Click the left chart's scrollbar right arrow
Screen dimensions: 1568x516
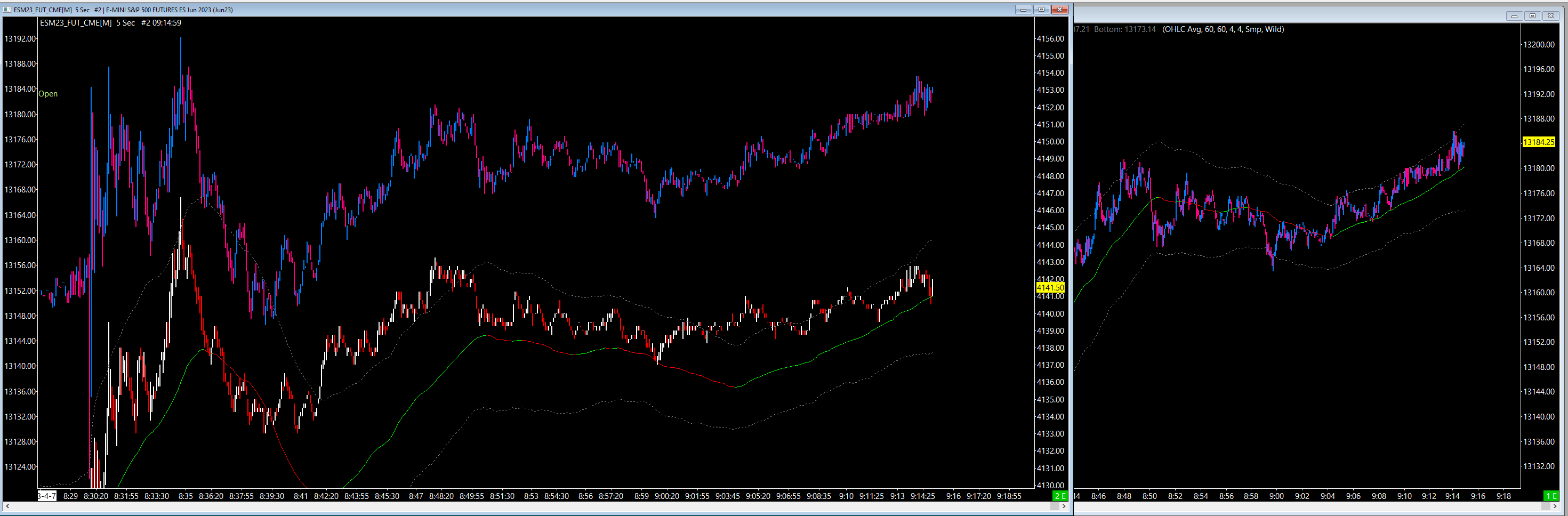click(1064, 506)
